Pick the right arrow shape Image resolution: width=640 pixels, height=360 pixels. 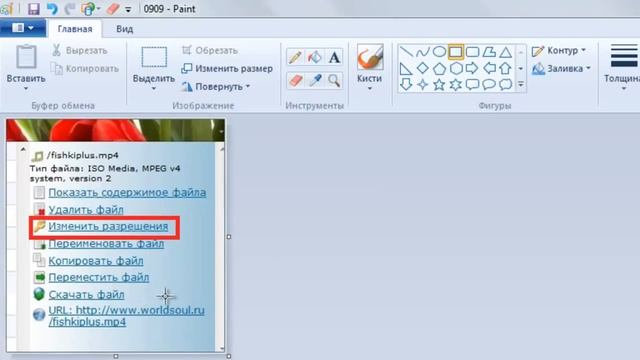pyautogui.click(x=472, y=69)
